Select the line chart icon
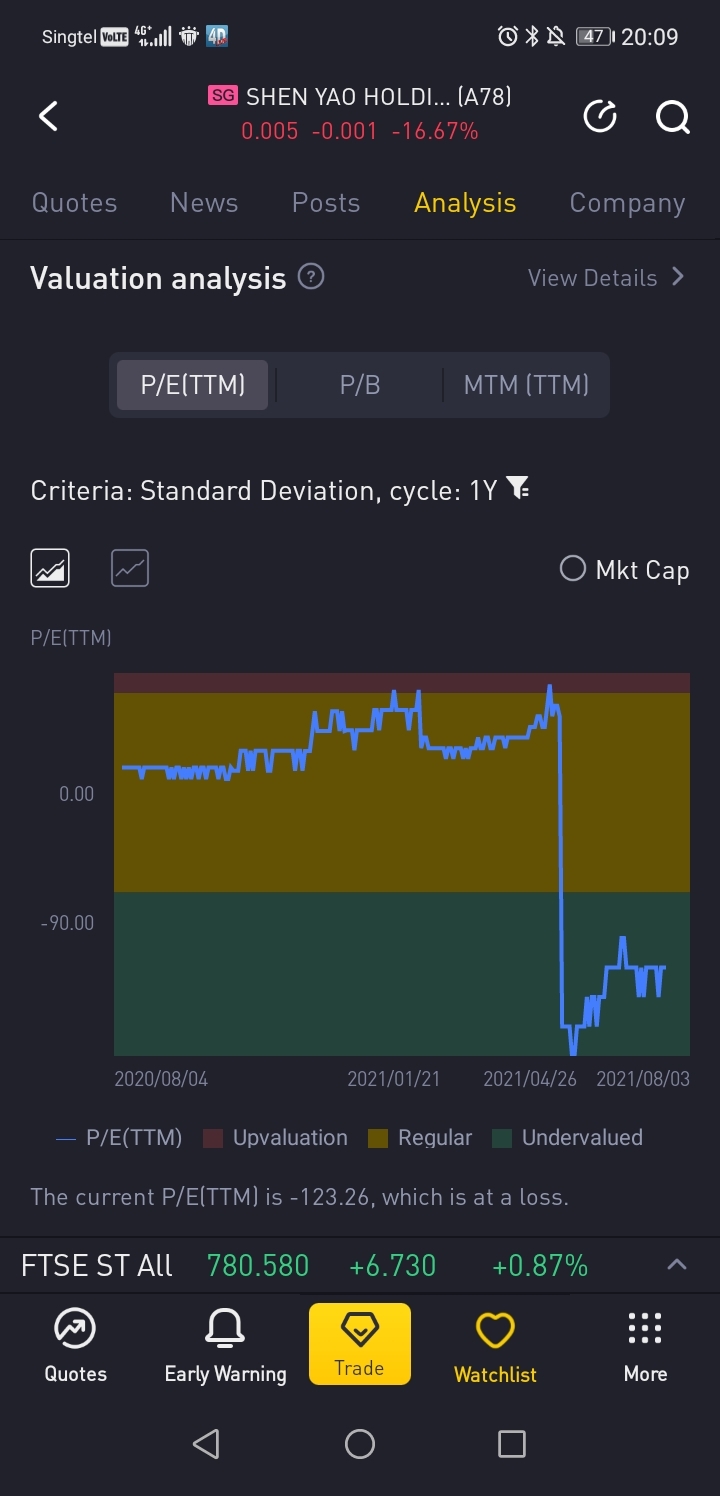Screen dimensions: 720x1496 point(130,568)
